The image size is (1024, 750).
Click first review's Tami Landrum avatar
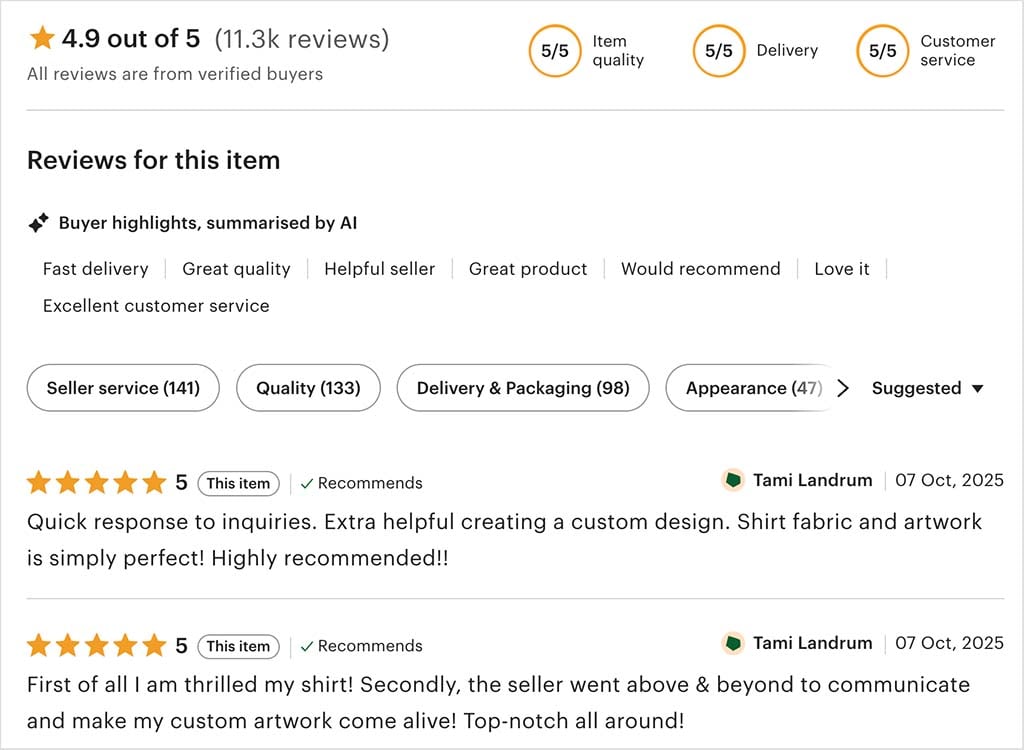(x=733, y=481)
